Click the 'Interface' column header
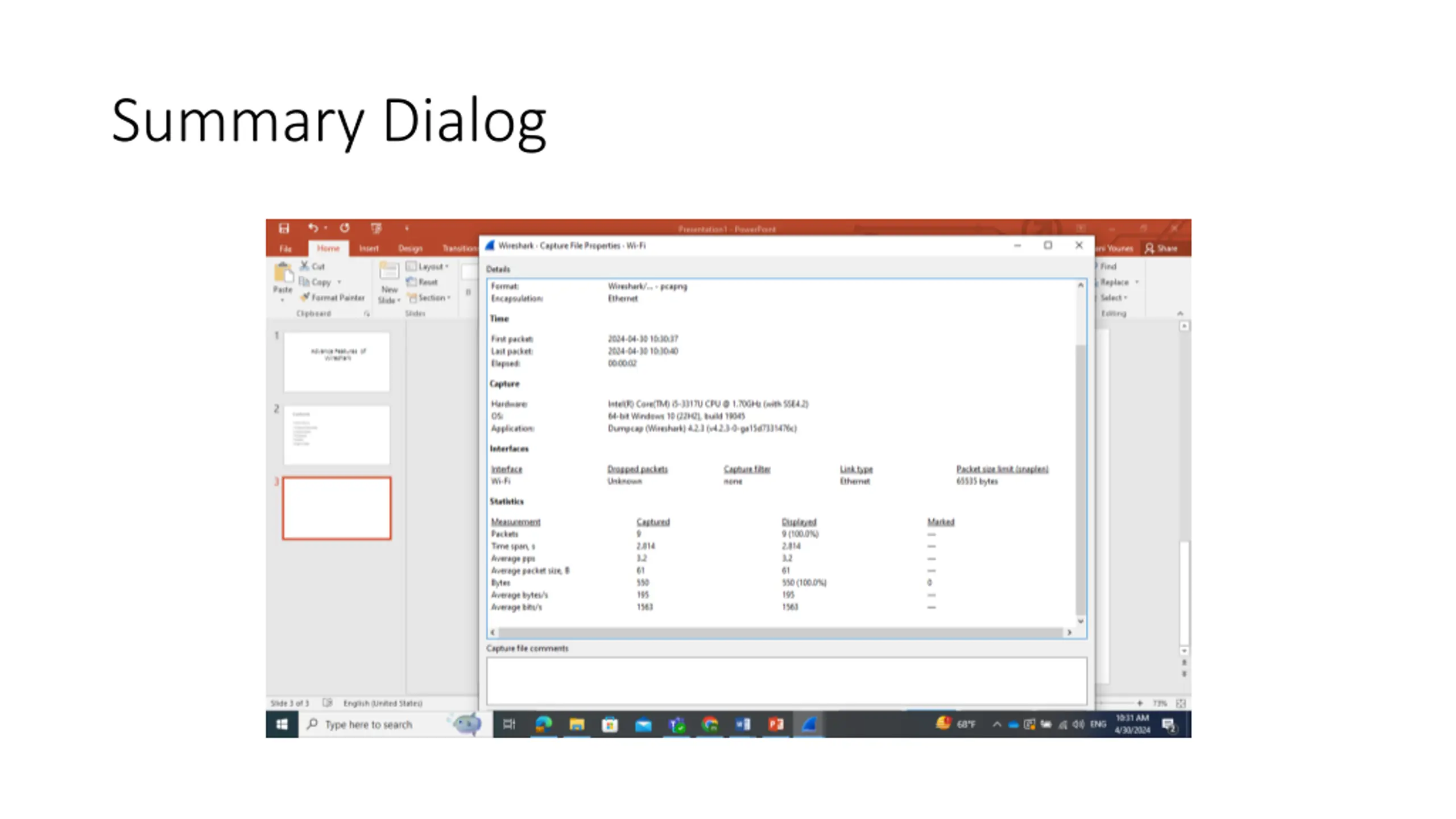The width and height of the screenshot is (1456, 819). [x=506, y=469]
